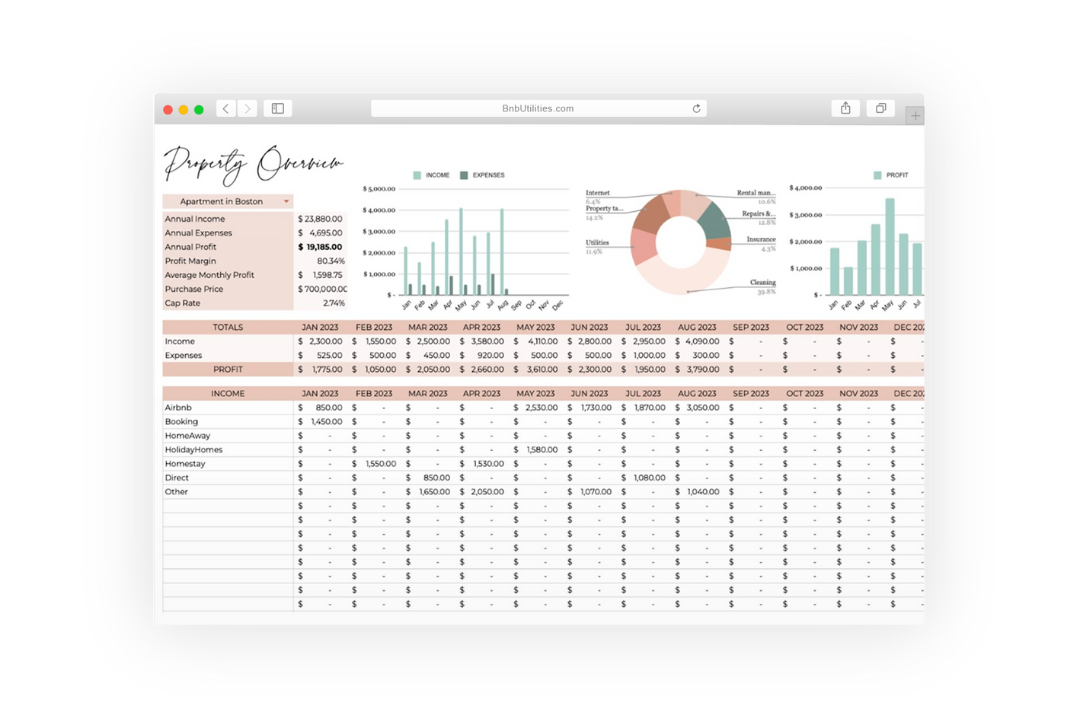
Task: Select the Airbnb AUG 2023 income cell
Action: [x=697, y=408]
